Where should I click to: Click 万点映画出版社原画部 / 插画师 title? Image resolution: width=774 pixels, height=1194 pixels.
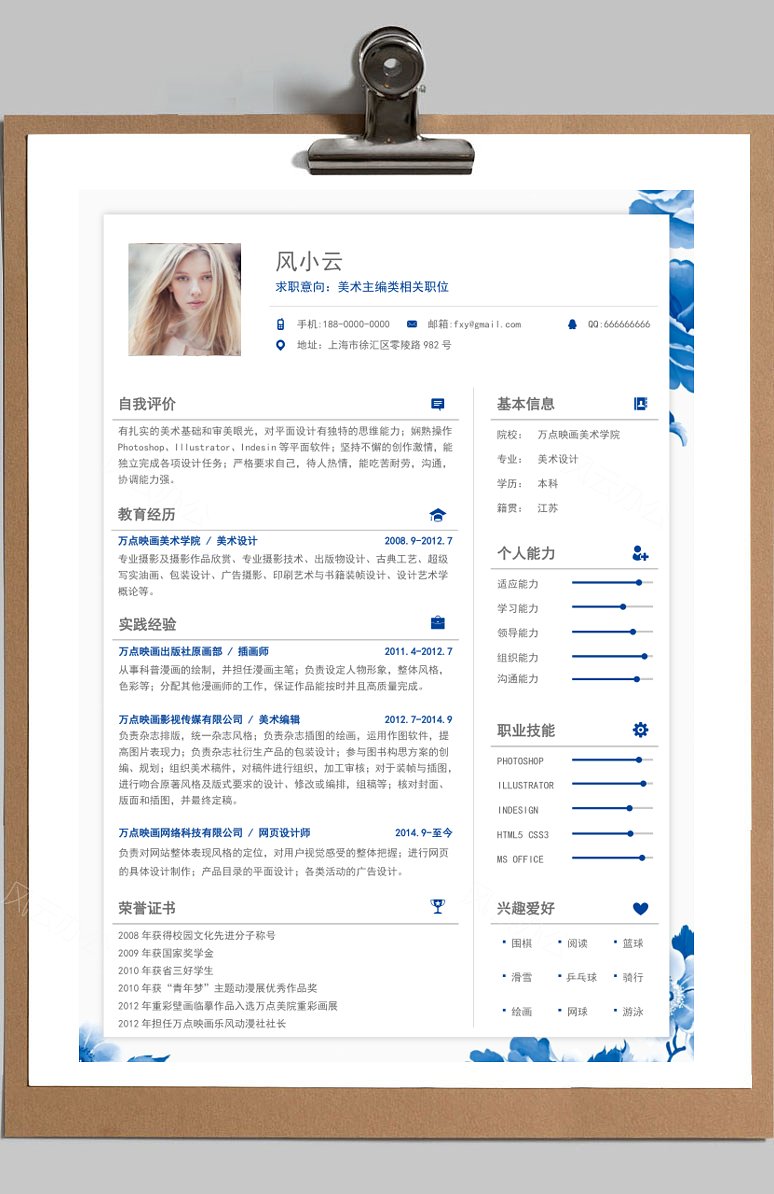pos(194,651)
